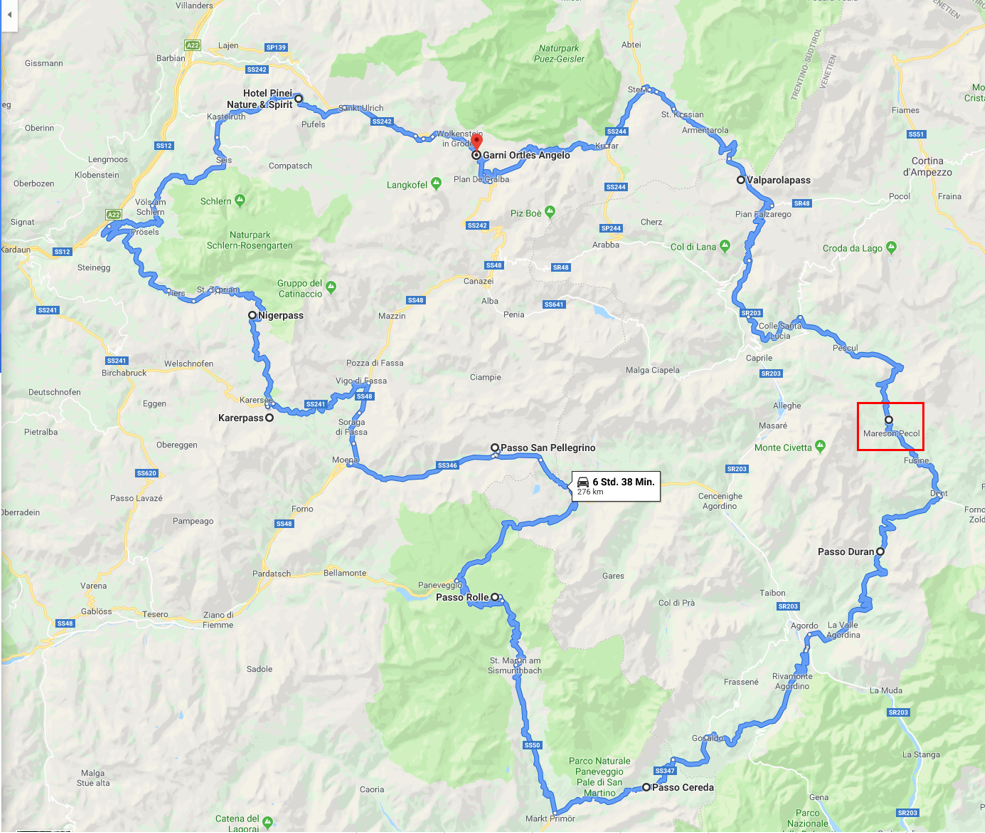985x833 pixels.
Task: Select the Karerpass waypoint marker
Action: click(269, 417)
